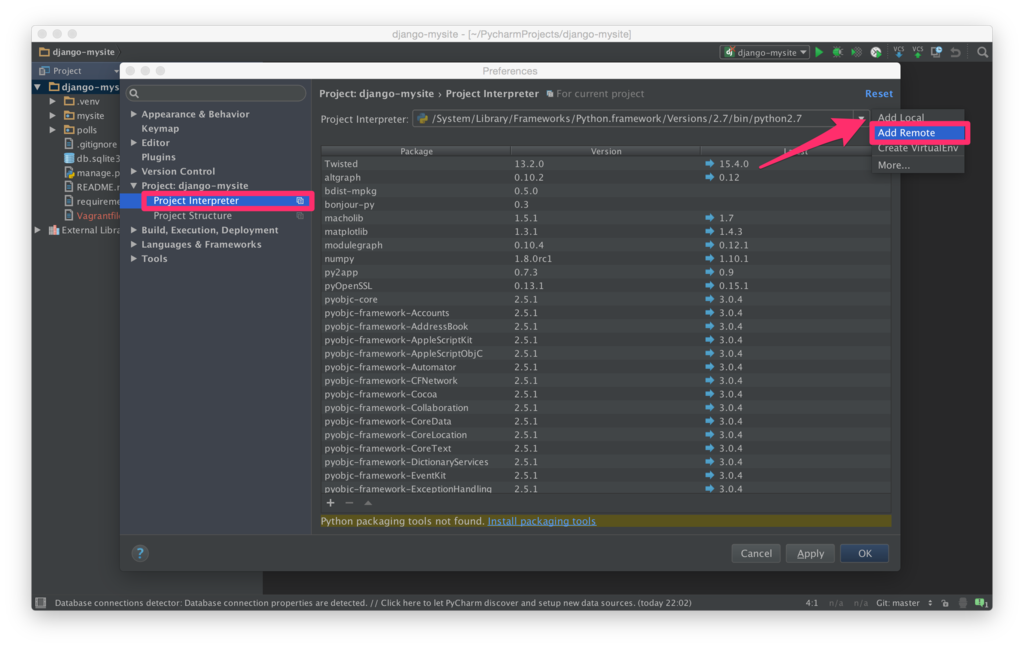Viewport: 1024px width, 648px height.
Task: Open the Git: master branch selector
Action: (904, 603)
